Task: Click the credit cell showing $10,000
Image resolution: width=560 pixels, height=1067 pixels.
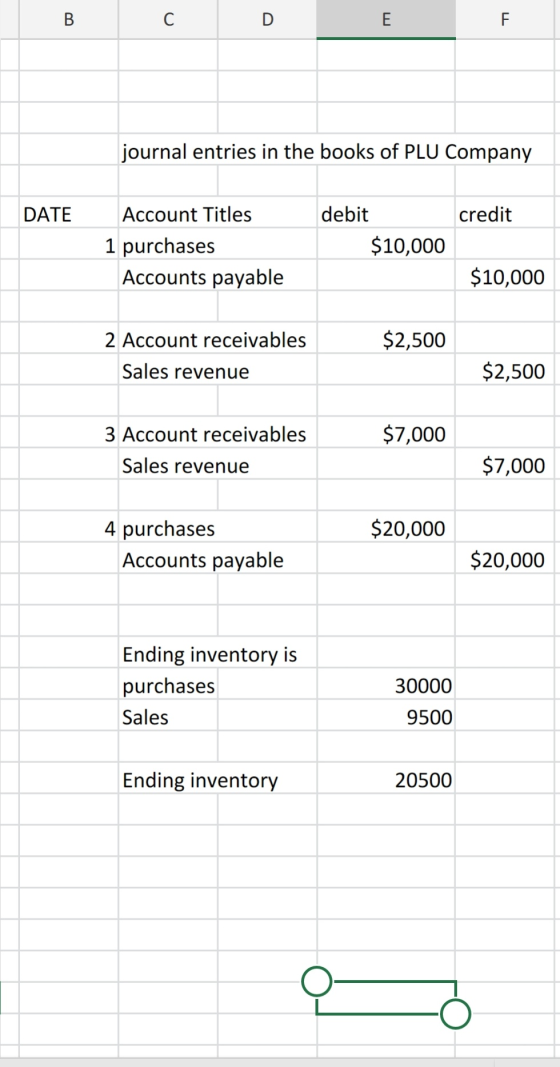Action: [504, 277]
